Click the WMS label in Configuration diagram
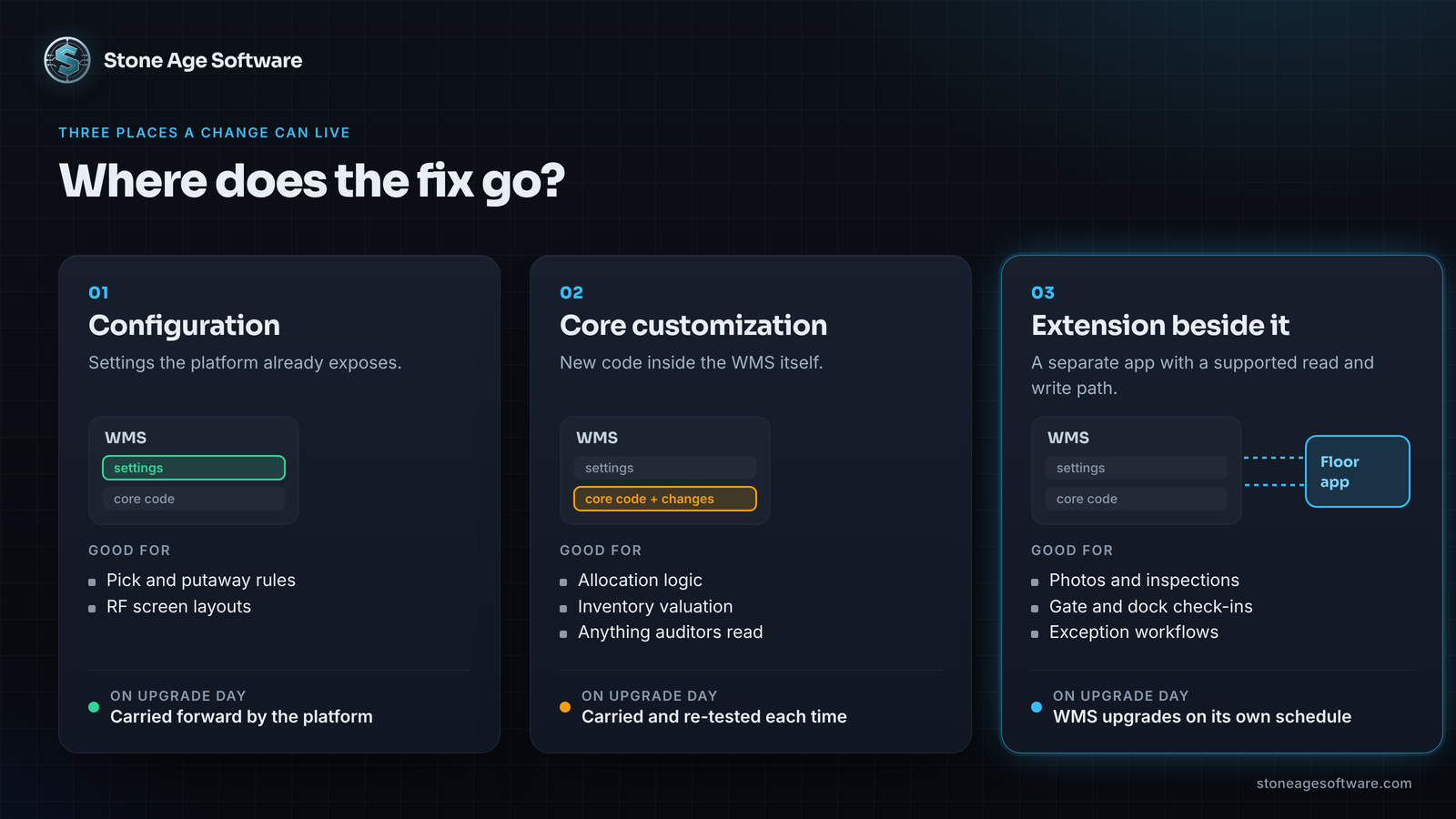The image size is (1456, 819). (x=126, y=438)
